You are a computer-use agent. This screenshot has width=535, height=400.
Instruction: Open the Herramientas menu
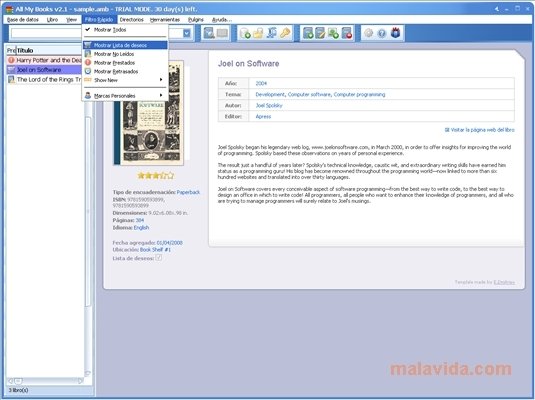coord(165,20)
